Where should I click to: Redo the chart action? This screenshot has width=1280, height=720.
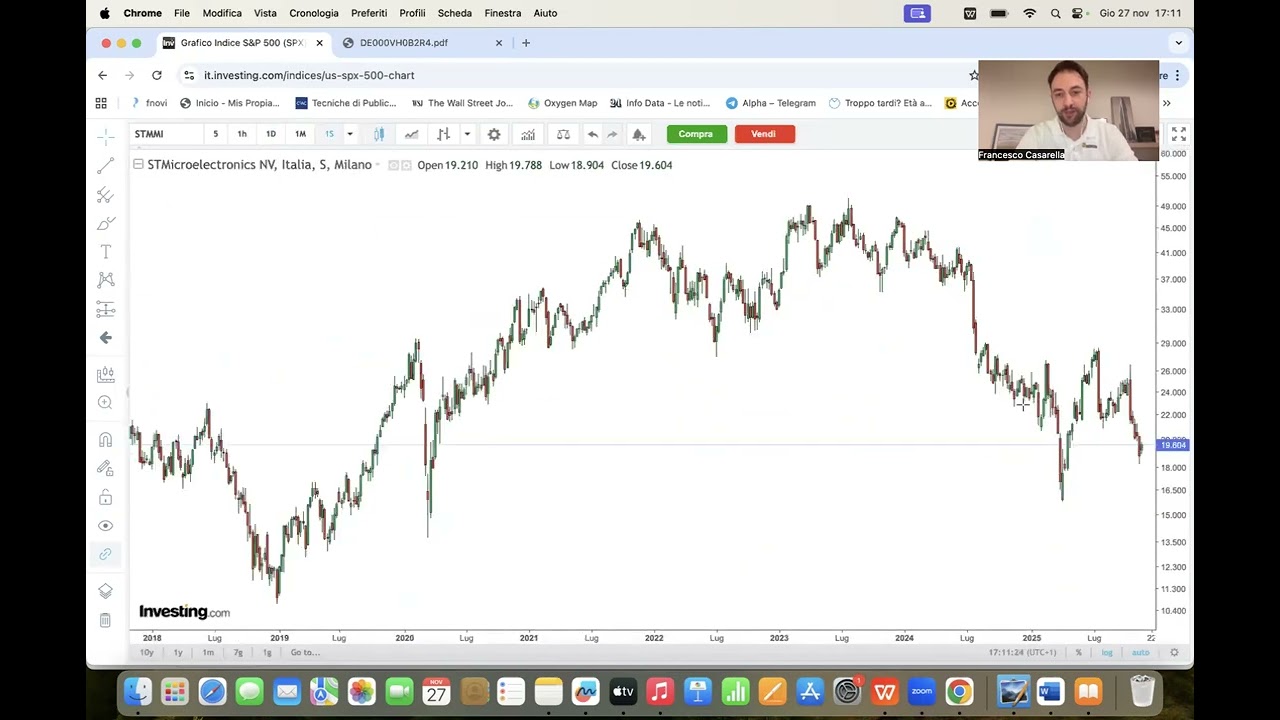click(x=612, y=134)
